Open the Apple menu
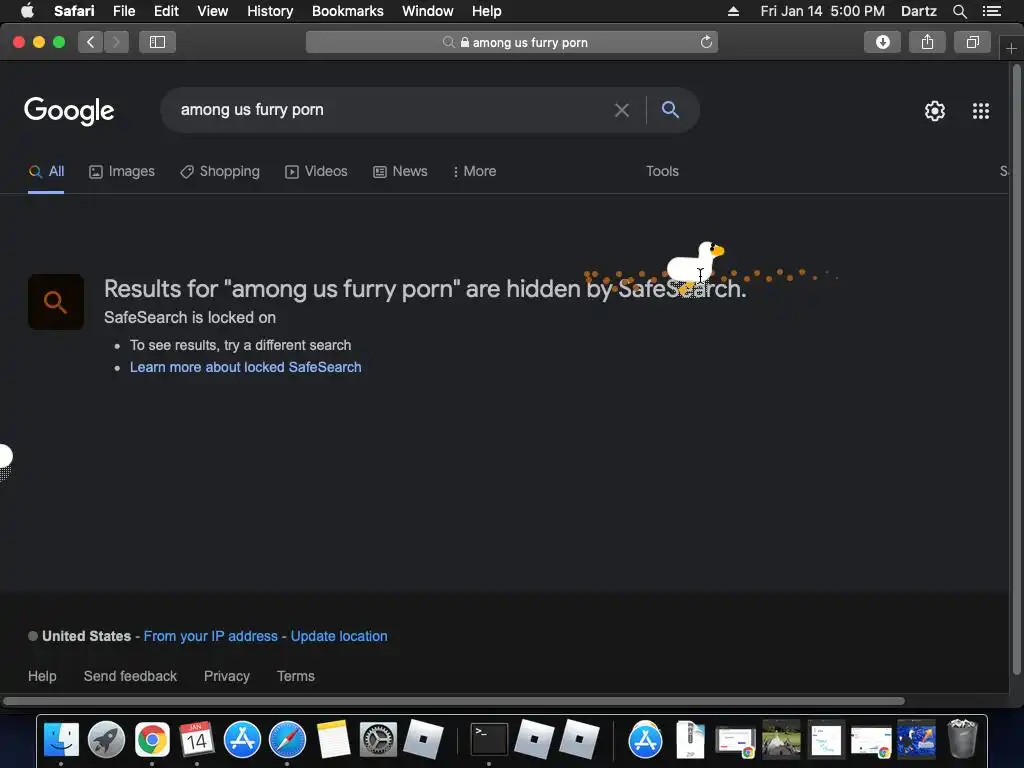Image resolution: width=1024 pixels, height=768 pixels. pyautogui.click(x=27, y=10)
